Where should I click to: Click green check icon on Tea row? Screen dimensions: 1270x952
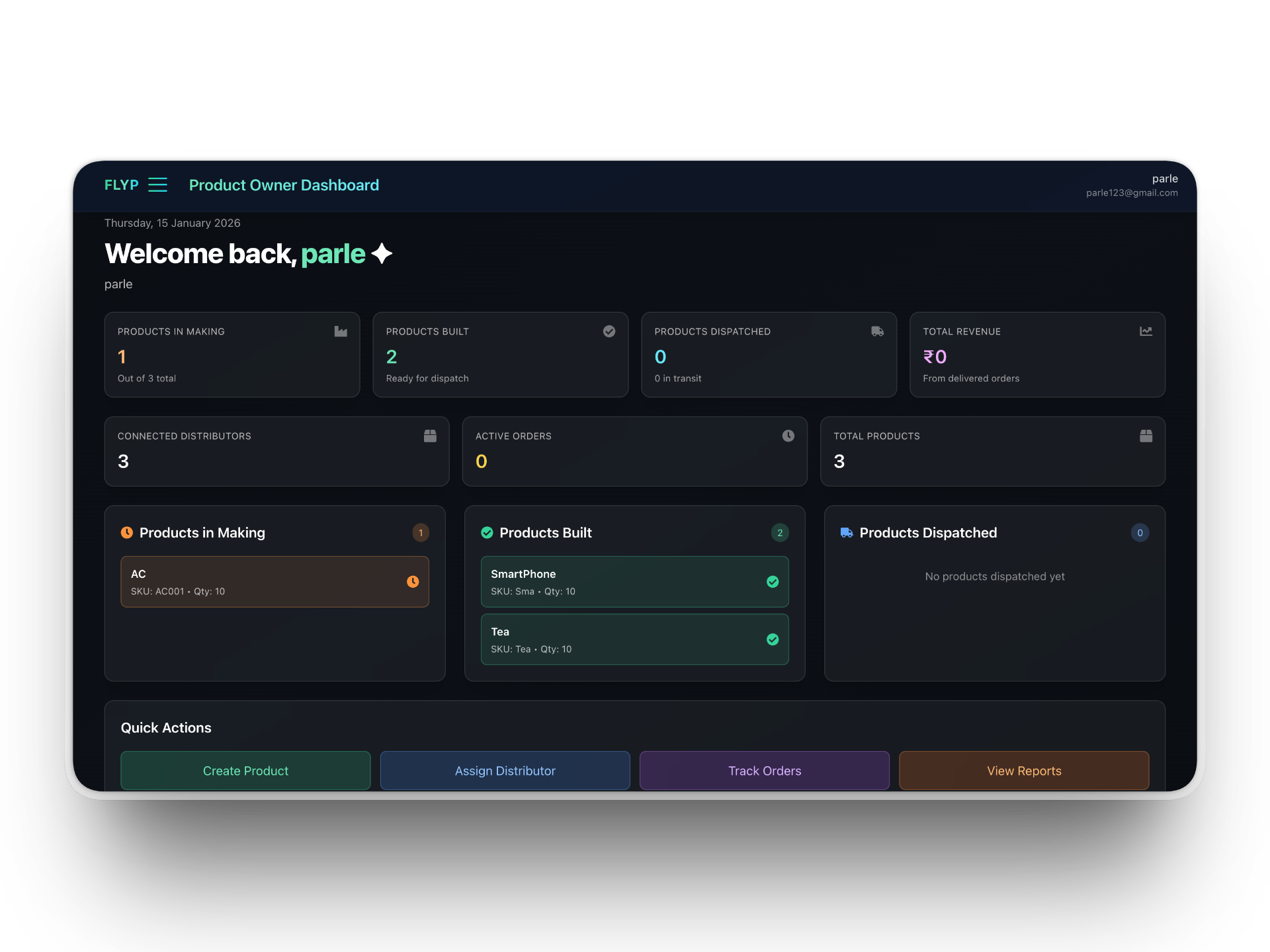pyautogui.click(x=772, y=639)
